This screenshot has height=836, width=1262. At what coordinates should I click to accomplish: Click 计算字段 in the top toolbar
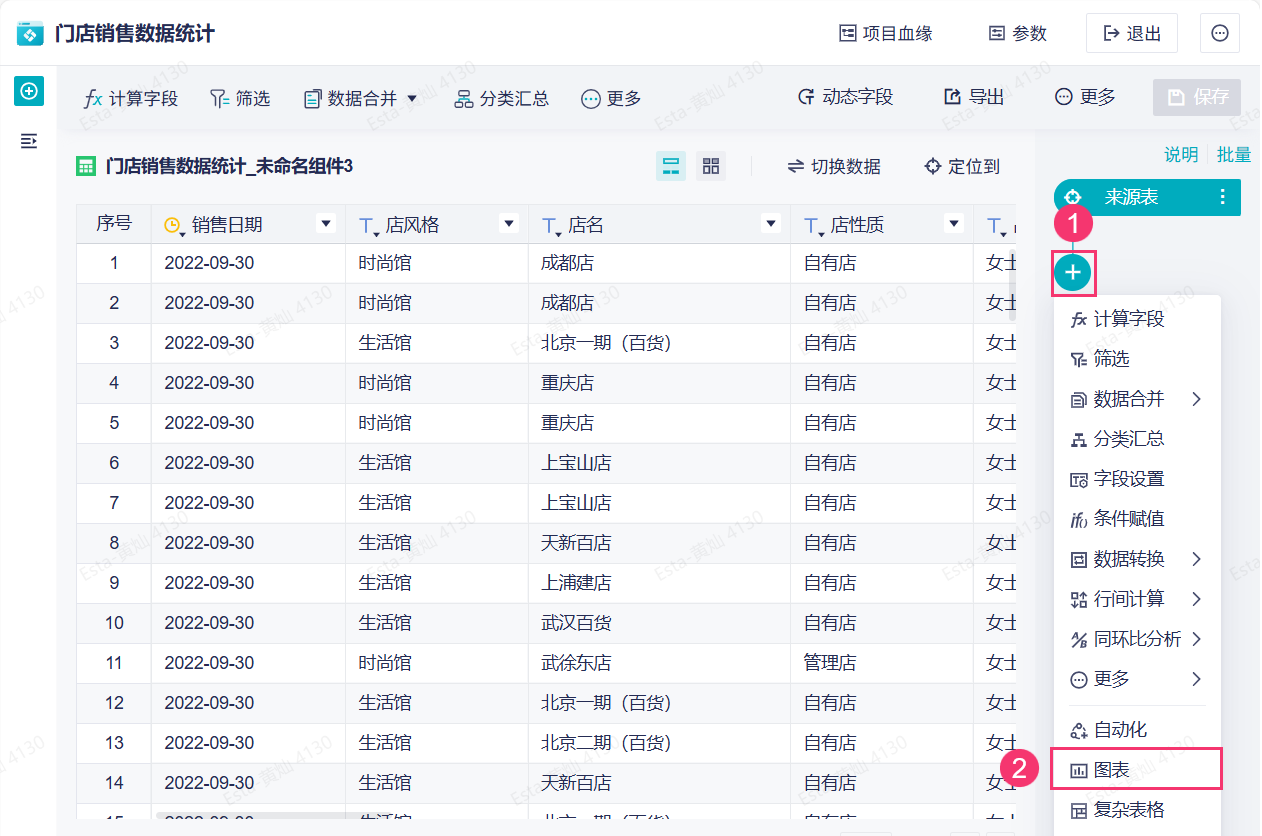tap(131, 98)
